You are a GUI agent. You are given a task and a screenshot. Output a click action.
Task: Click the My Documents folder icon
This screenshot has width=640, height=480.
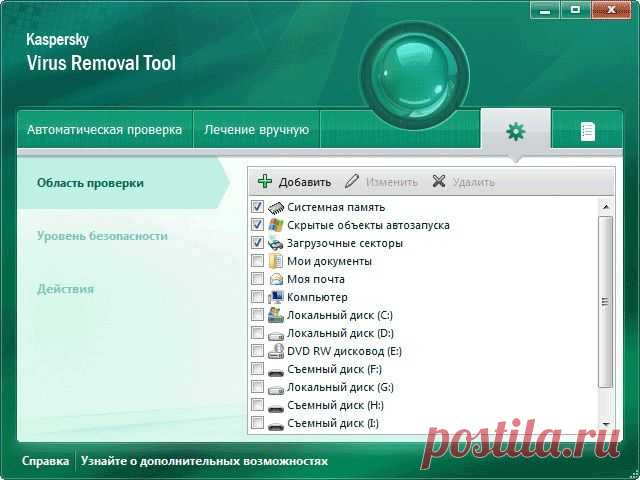[x=276, y=261]
